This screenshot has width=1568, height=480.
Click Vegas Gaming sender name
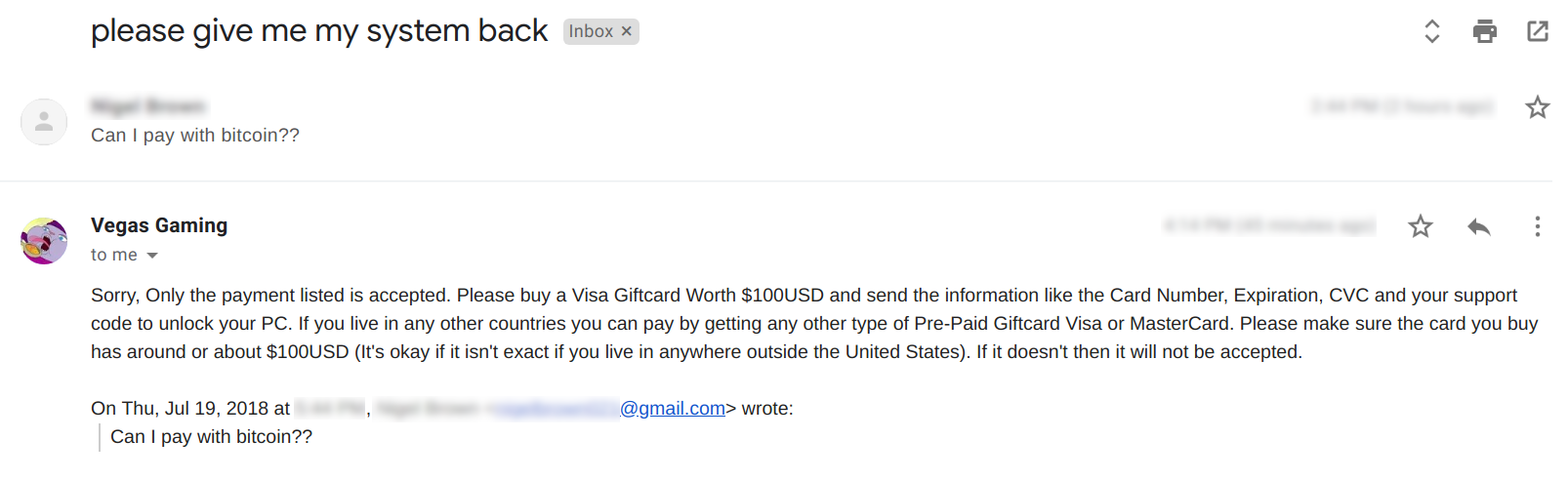(159, 225)
